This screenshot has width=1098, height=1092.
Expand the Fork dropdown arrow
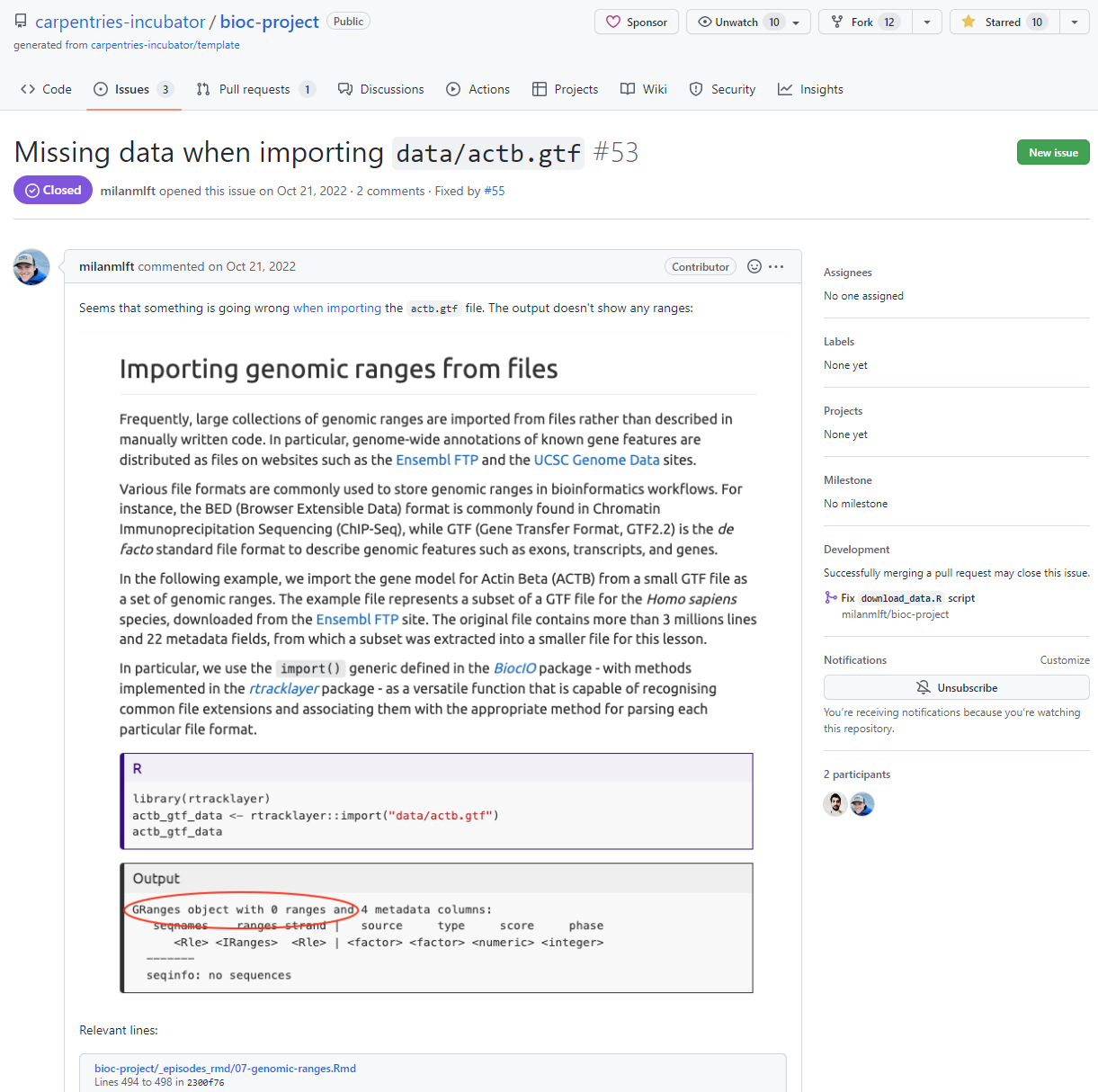(x=927, y=22)
